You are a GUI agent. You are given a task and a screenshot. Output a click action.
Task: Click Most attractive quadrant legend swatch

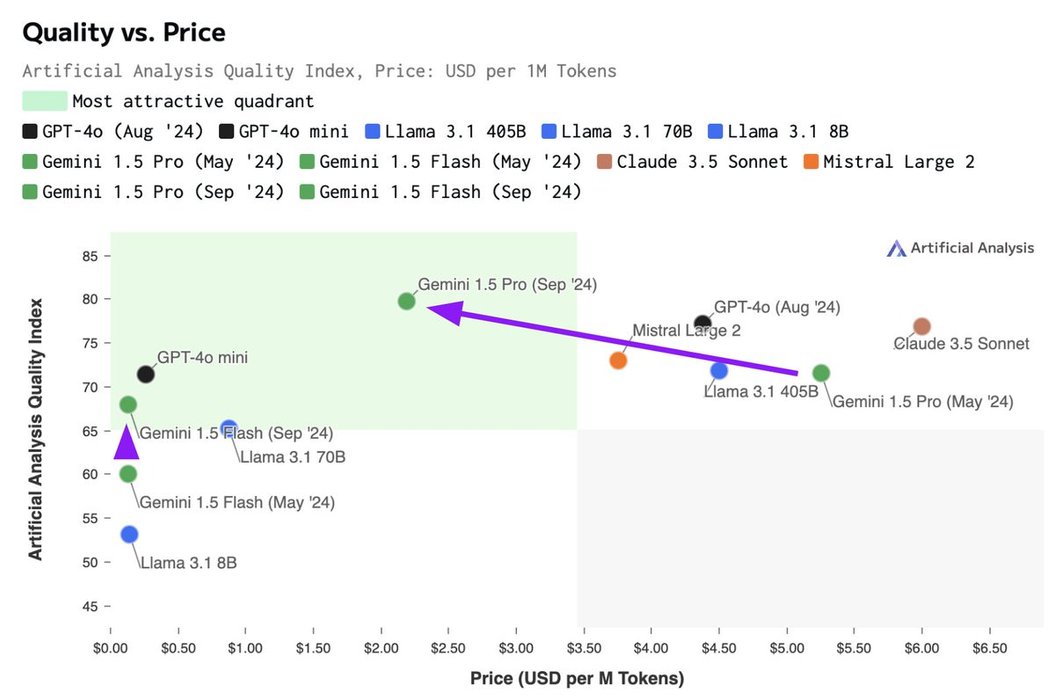click(45, 101)
